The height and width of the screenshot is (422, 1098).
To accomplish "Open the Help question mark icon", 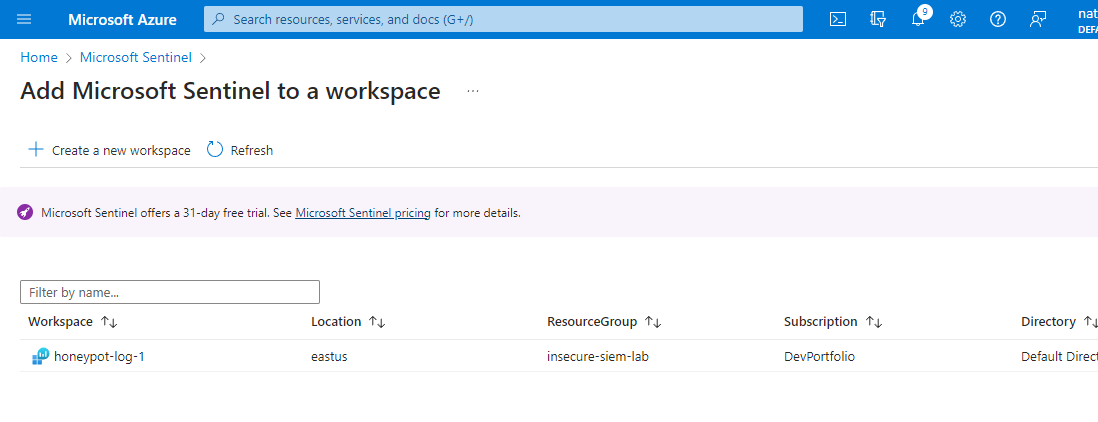I will coord(997,19).
